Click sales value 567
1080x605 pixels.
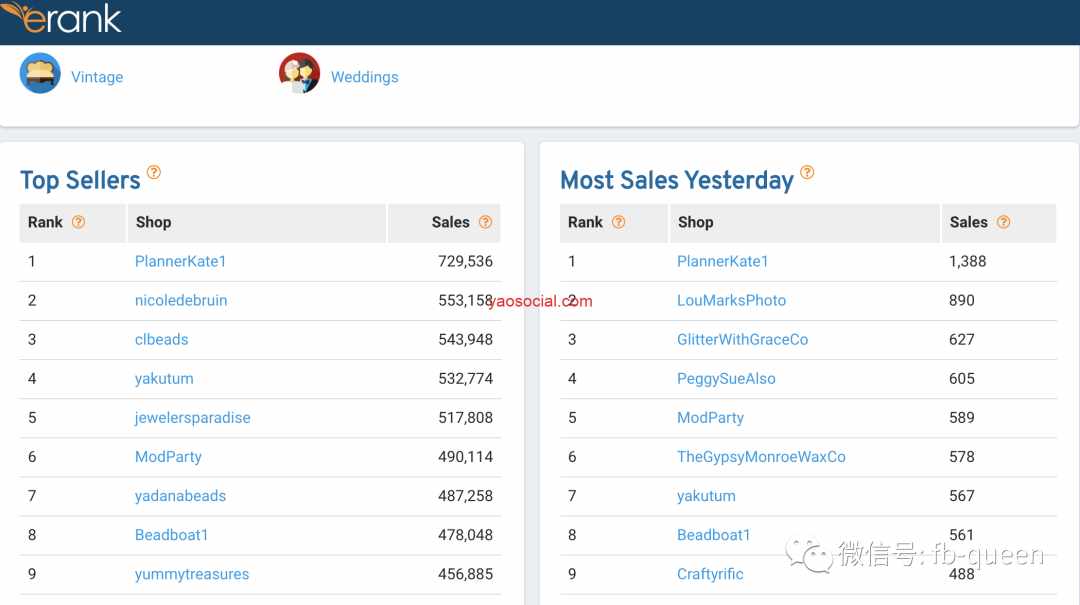[962, 496]
